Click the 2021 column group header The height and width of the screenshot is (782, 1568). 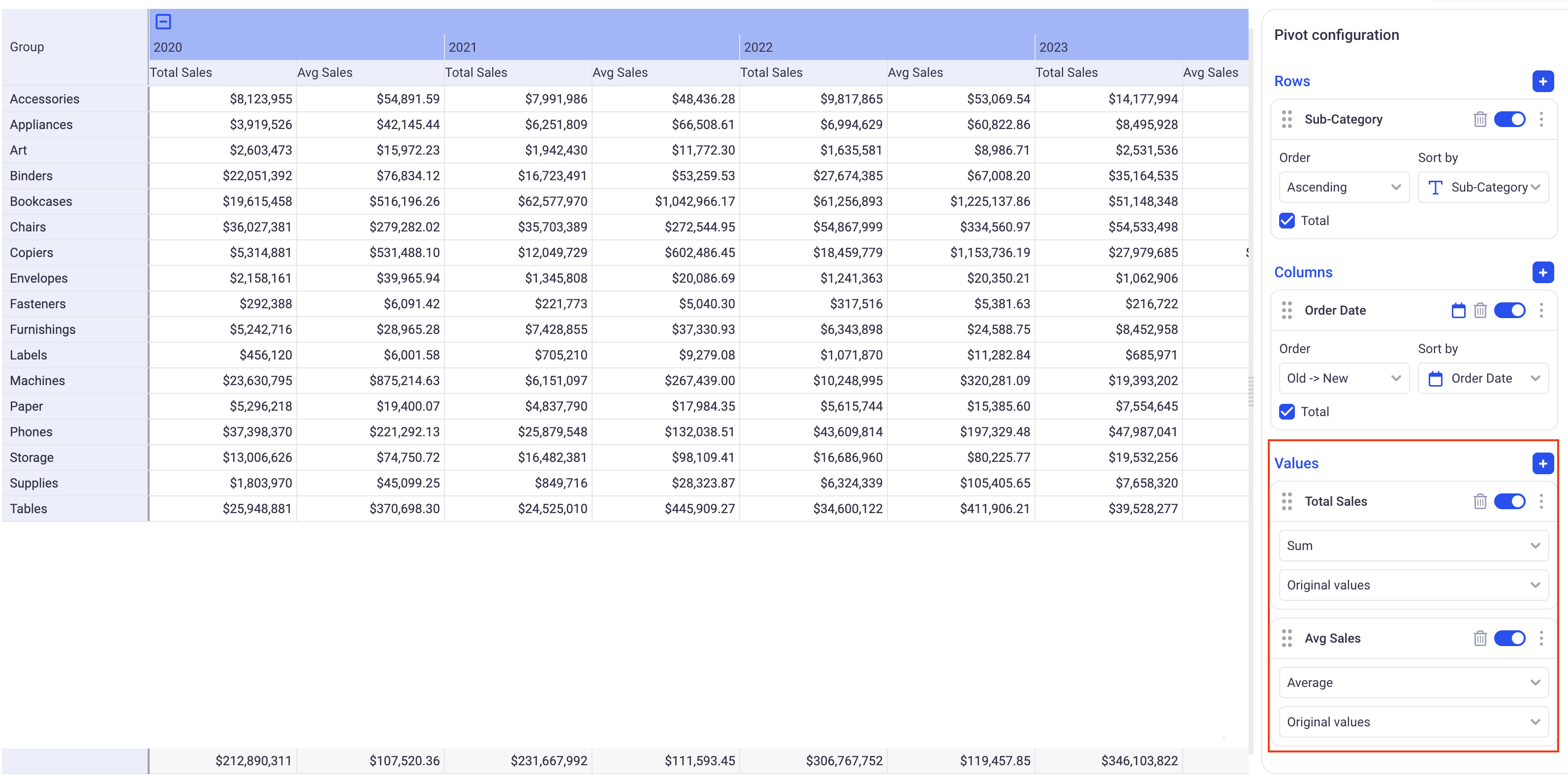[x=463, y=47]
